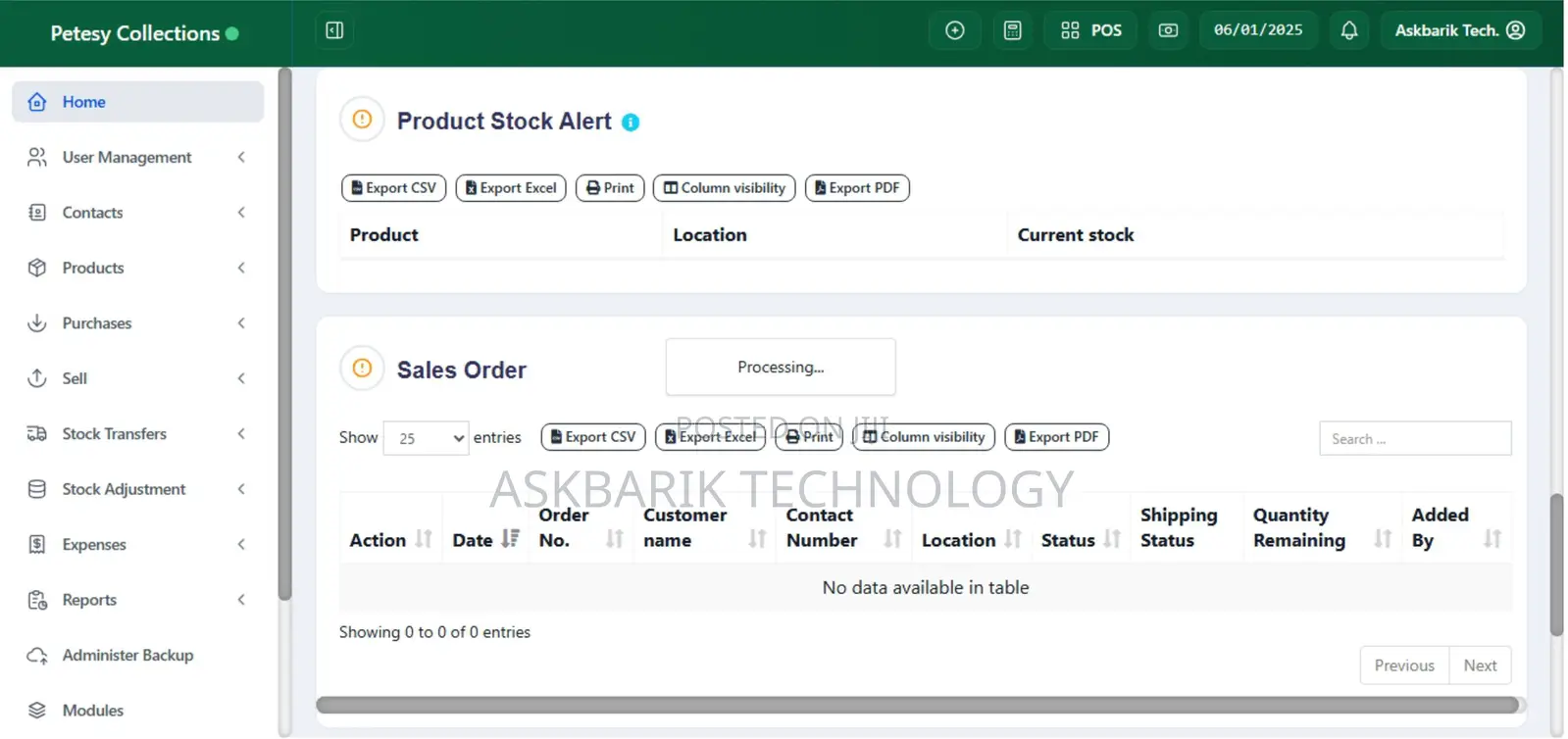Sort by Added By column arrows

pyautogui.click(x=1492, y=539)
